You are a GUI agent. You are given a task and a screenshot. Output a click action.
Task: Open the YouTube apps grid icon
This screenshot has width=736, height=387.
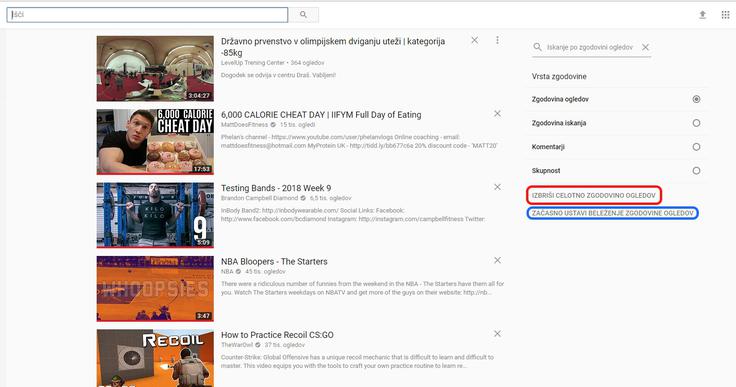[x=725, y=15]
